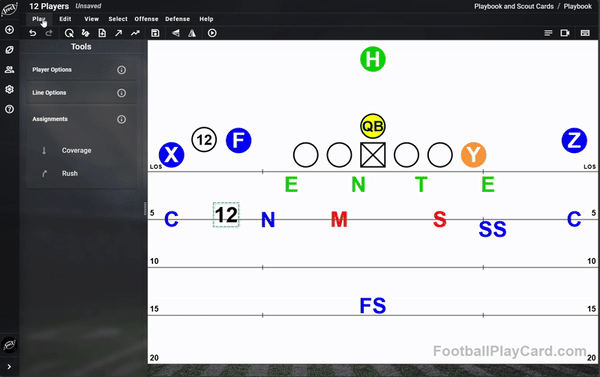Select the lasso selection tool icon

[x=69, y=33]
